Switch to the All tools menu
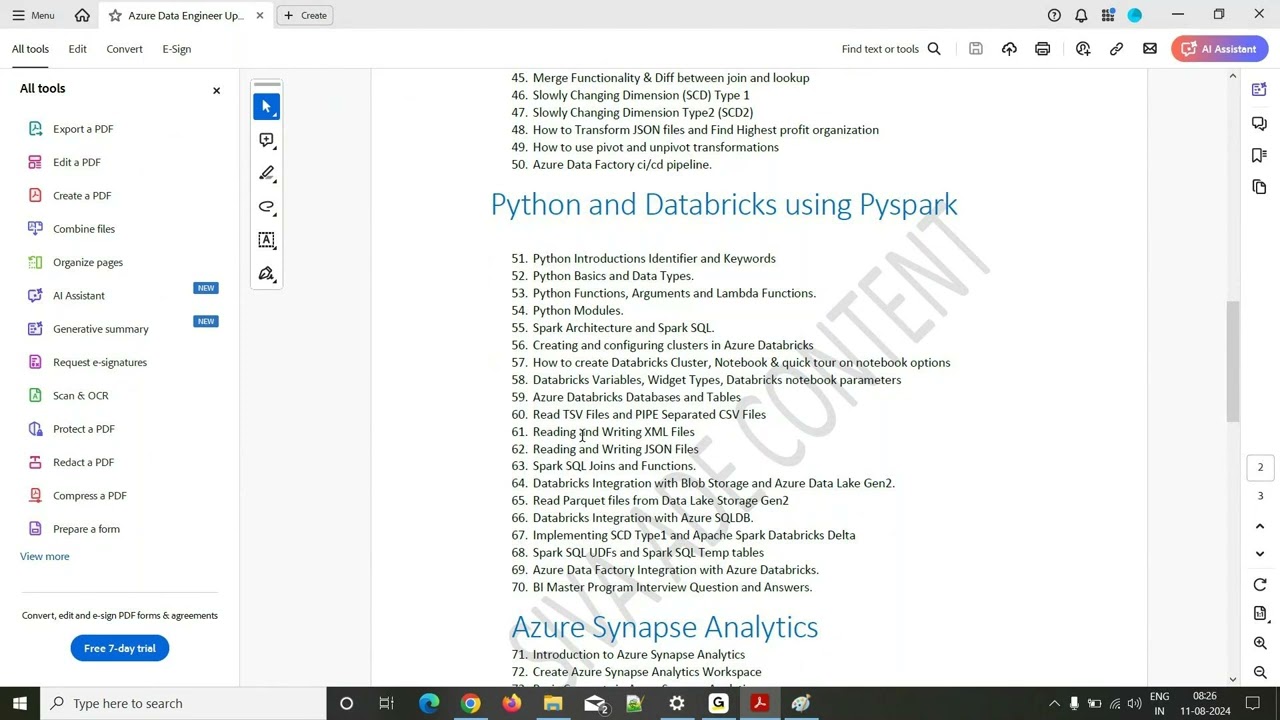This screenshot has width=1280, height=720. tap(30, 49)
